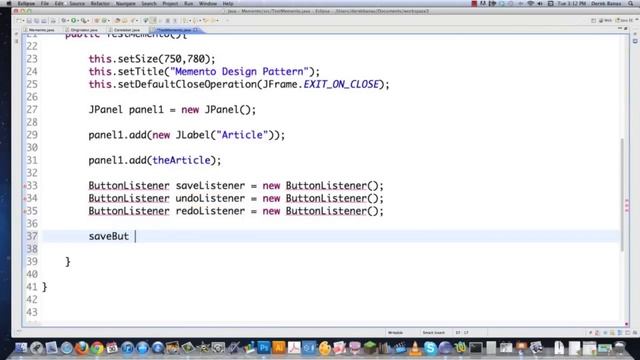640x360 pixels.
Task: Click the error marker on line 35
Action: tap(24, 211)
